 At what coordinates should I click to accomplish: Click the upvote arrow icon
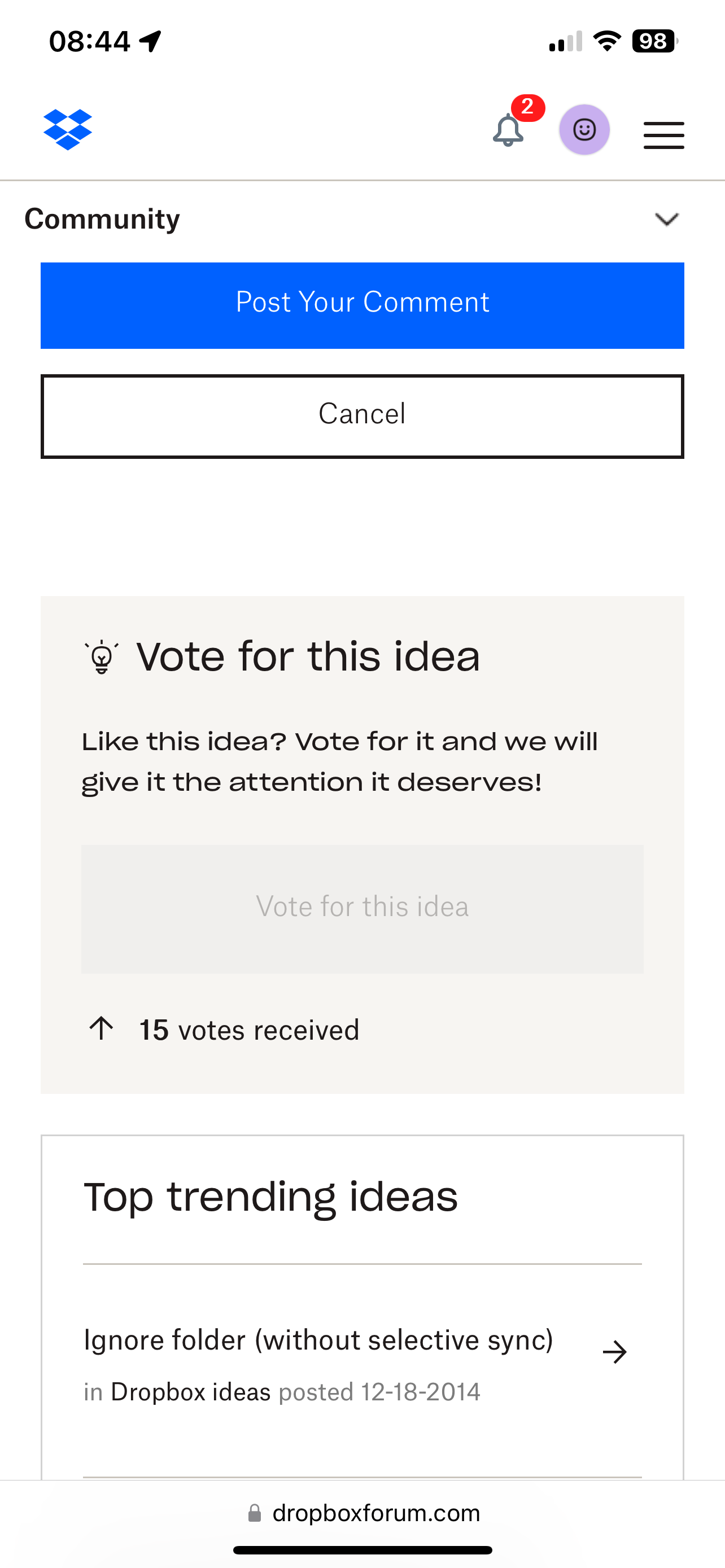(x=102, y=1030)
